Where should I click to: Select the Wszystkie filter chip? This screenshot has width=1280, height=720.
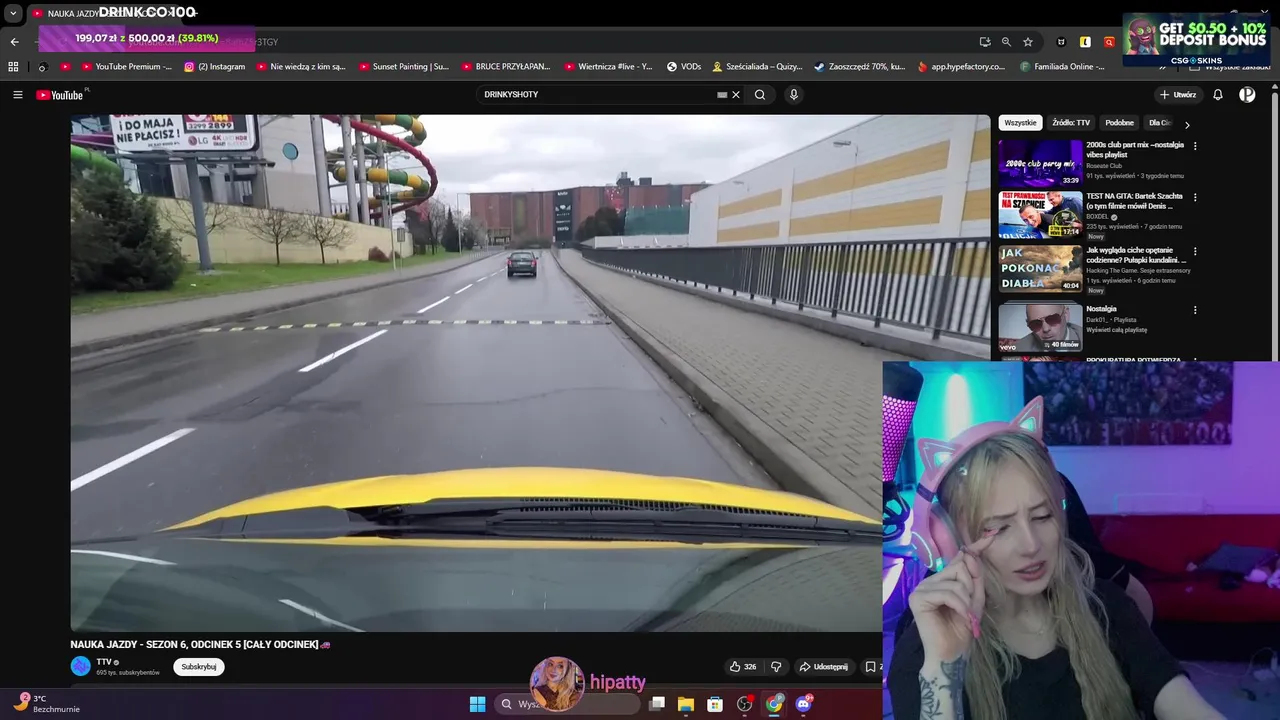point(1020,123)
